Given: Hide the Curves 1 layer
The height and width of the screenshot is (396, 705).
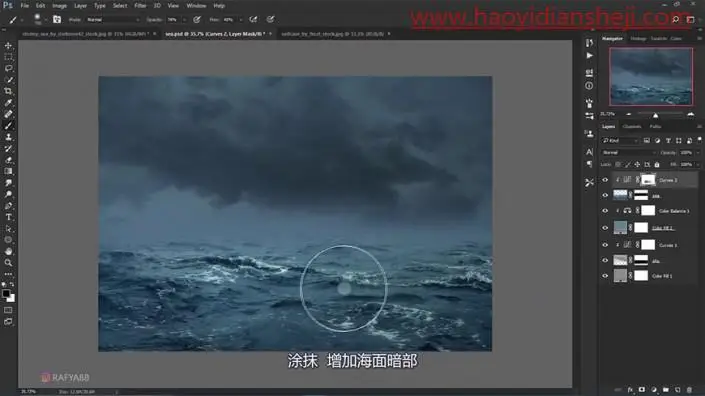Looking at the screenshot, I should coord(605,245).
